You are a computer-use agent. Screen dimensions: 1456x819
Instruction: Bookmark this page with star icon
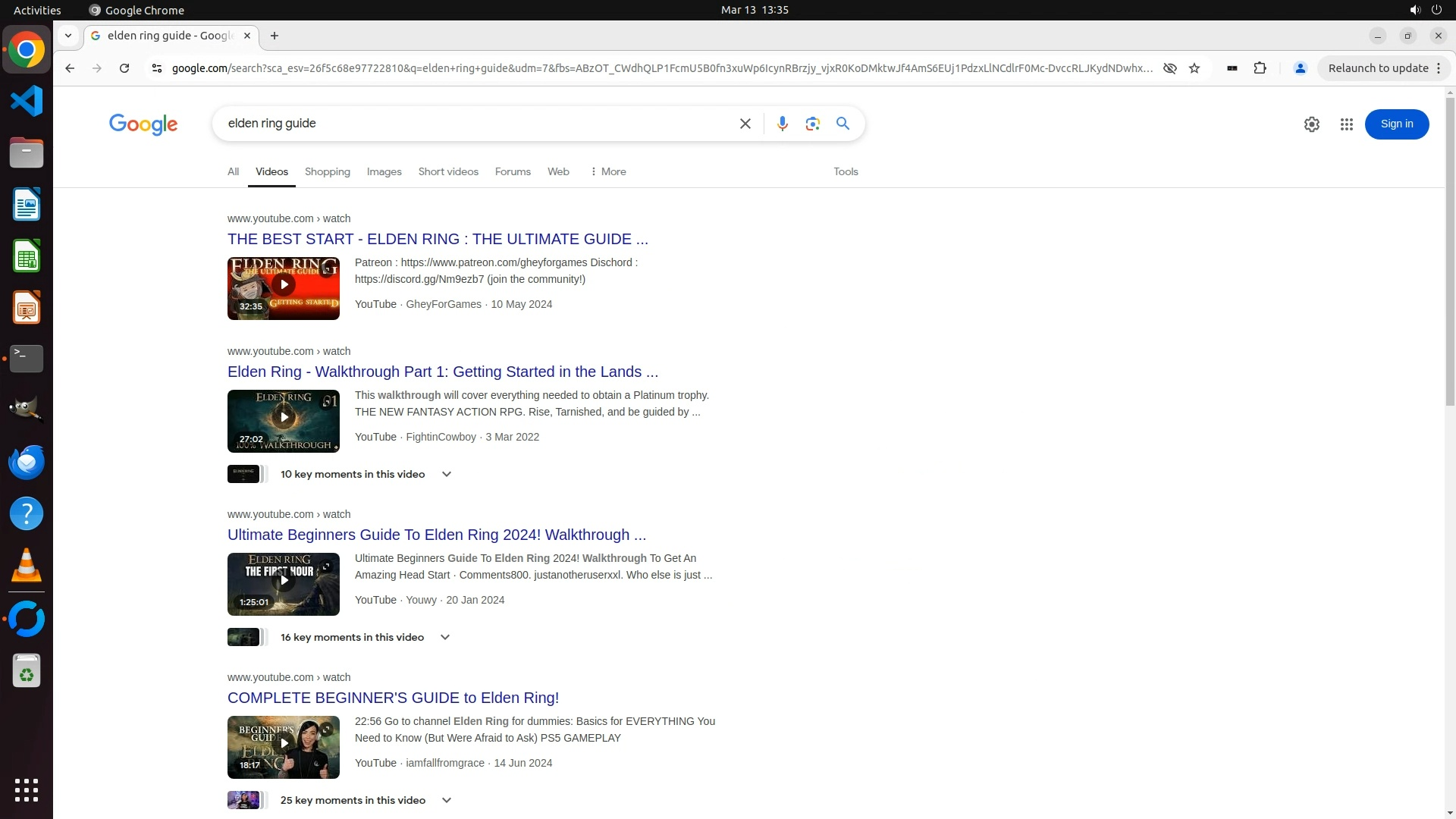1194,68
